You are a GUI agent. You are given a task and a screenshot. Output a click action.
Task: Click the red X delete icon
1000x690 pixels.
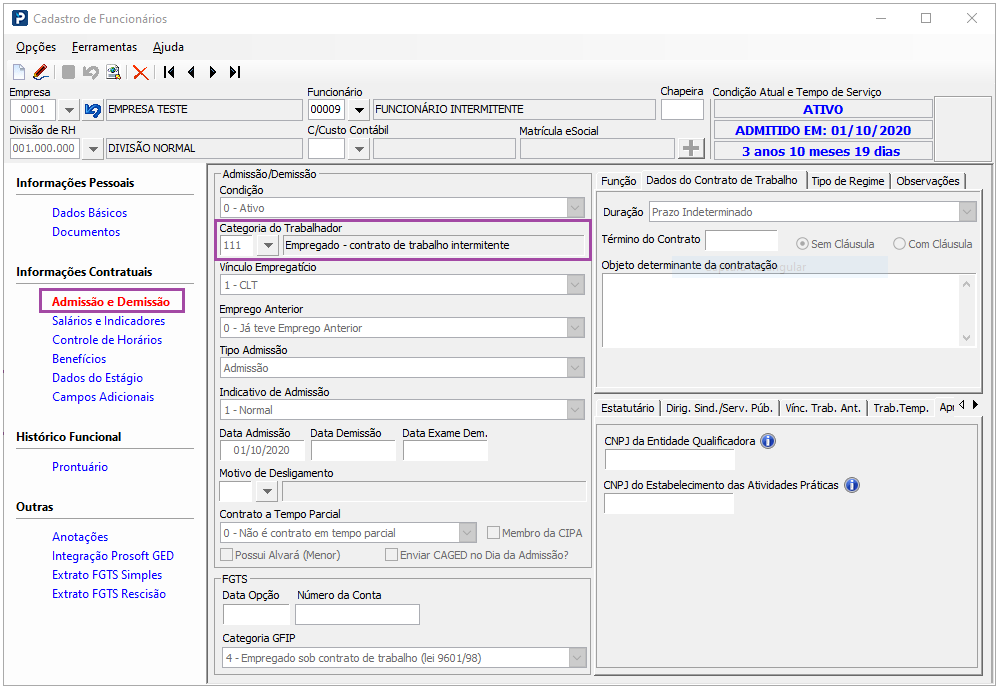141,73
